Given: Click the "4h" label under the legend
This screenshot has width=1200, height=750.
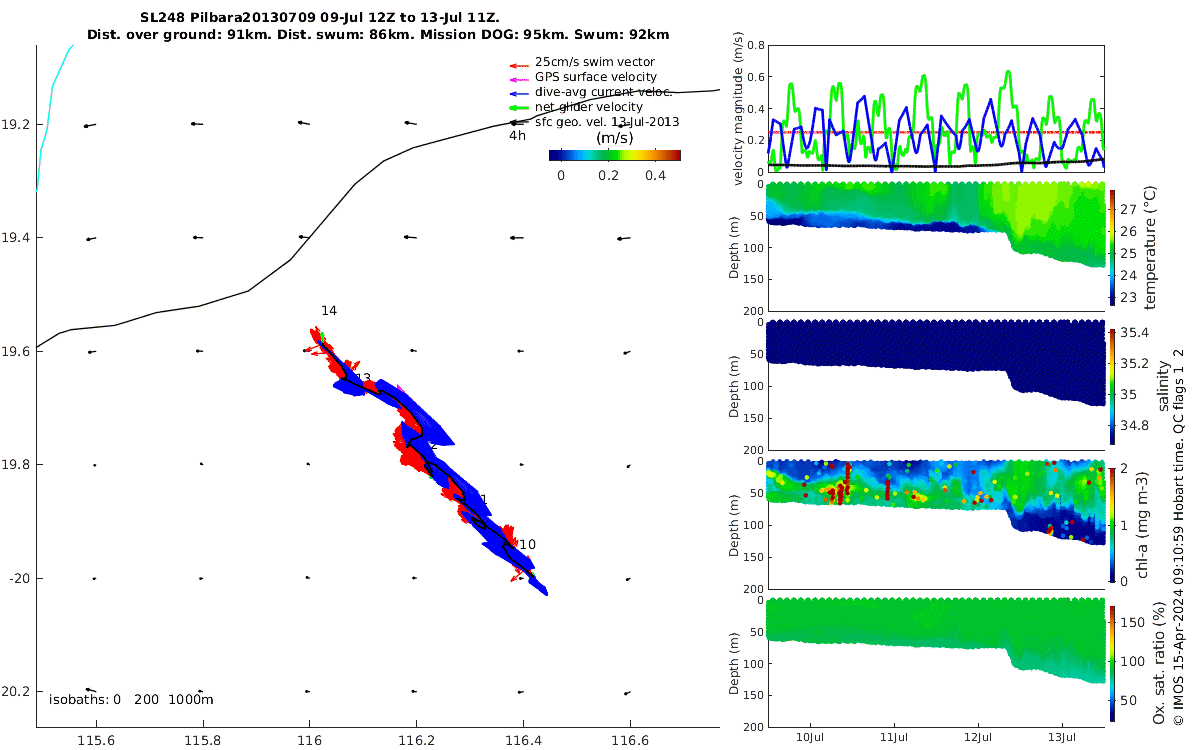Looking at the screenshot, I should [x=518, y=136].
